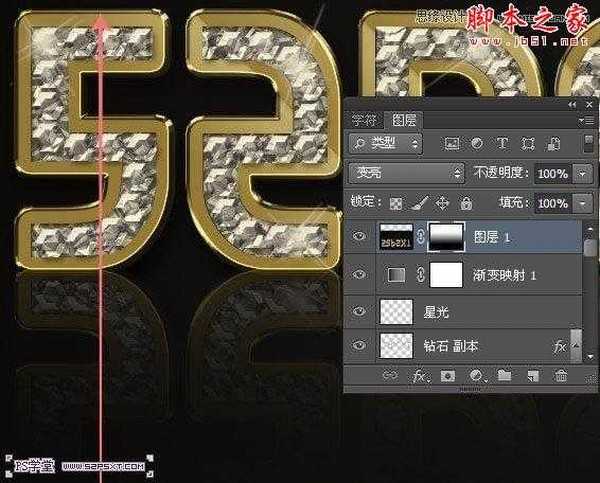Image resolution: width=600 pixels, height=483 pixels.
Task: Click layer list scrollbar down arrow
Action: click(591, 357)
